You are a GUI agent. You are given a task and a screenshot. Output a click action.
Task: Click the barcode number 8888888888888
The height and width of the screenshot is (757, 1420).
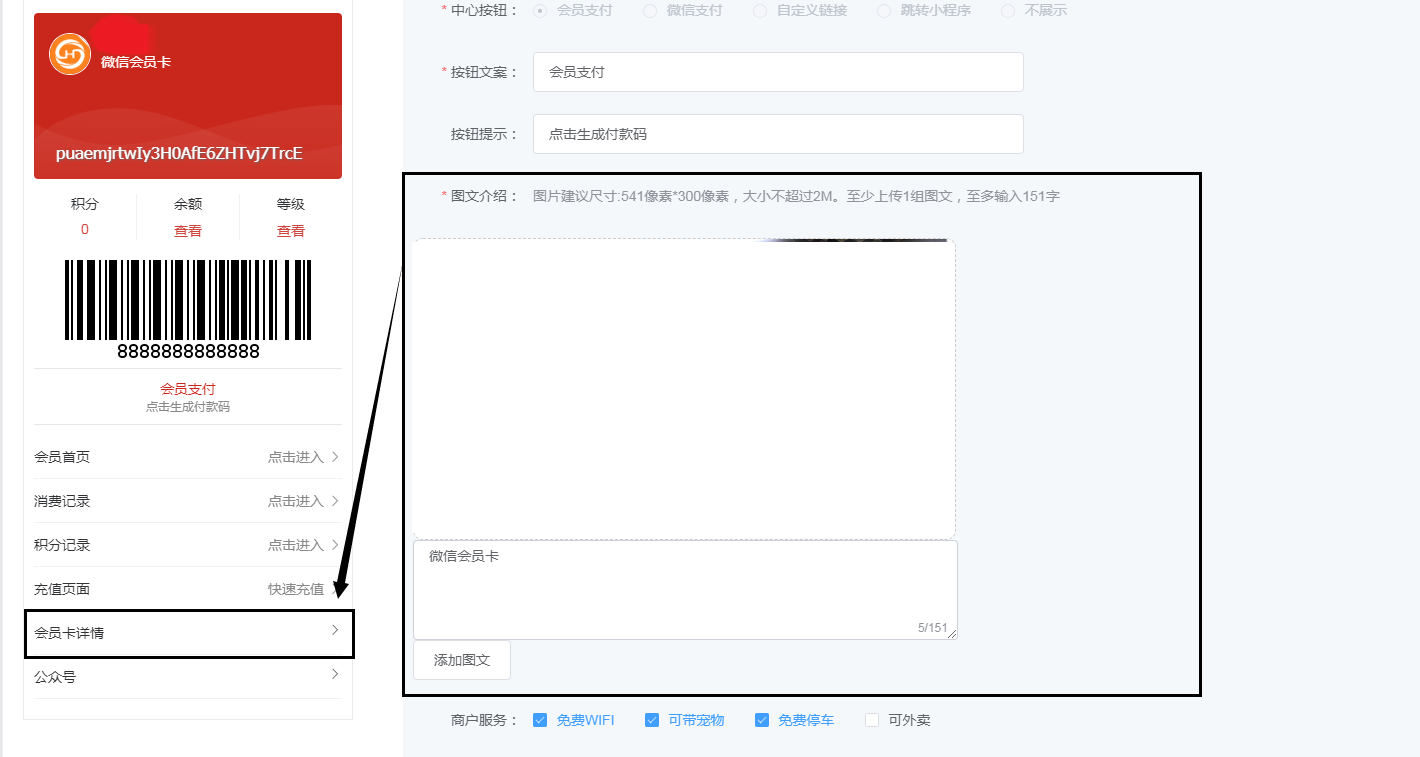coord(188,351)
